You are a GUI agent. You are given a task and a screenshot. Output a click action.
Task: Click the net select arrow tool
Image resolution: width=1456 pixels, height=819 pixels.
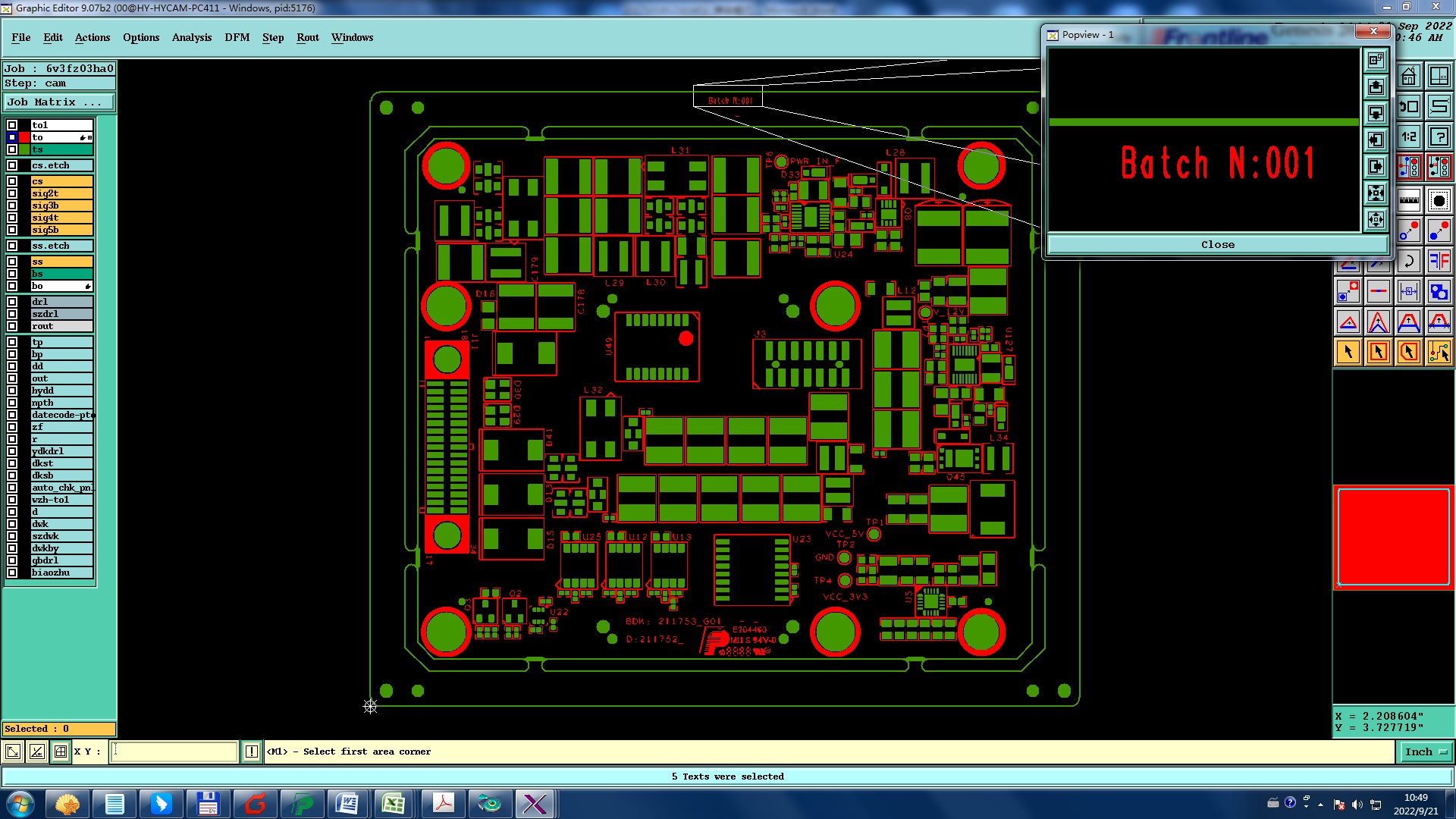click(x=1439, y=352)
